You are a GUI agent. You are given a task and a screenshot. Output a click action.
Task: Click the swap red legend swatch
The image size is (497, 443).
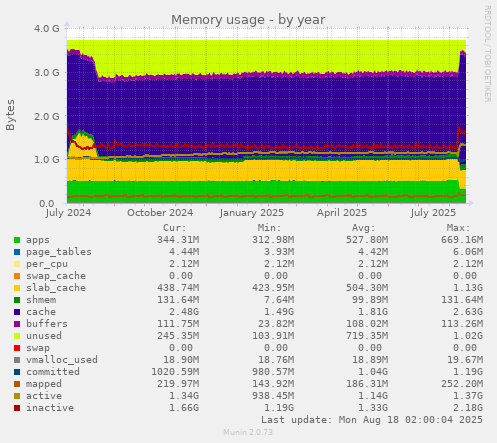[17, 348]
